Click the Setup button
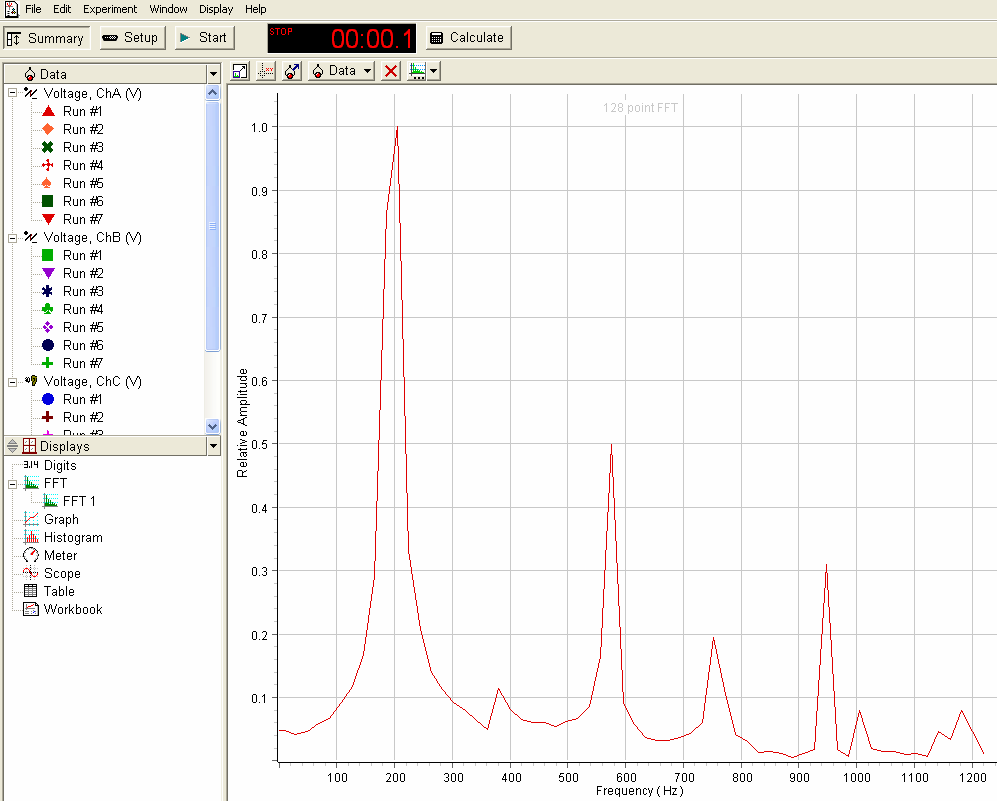 tap(132, 38)
